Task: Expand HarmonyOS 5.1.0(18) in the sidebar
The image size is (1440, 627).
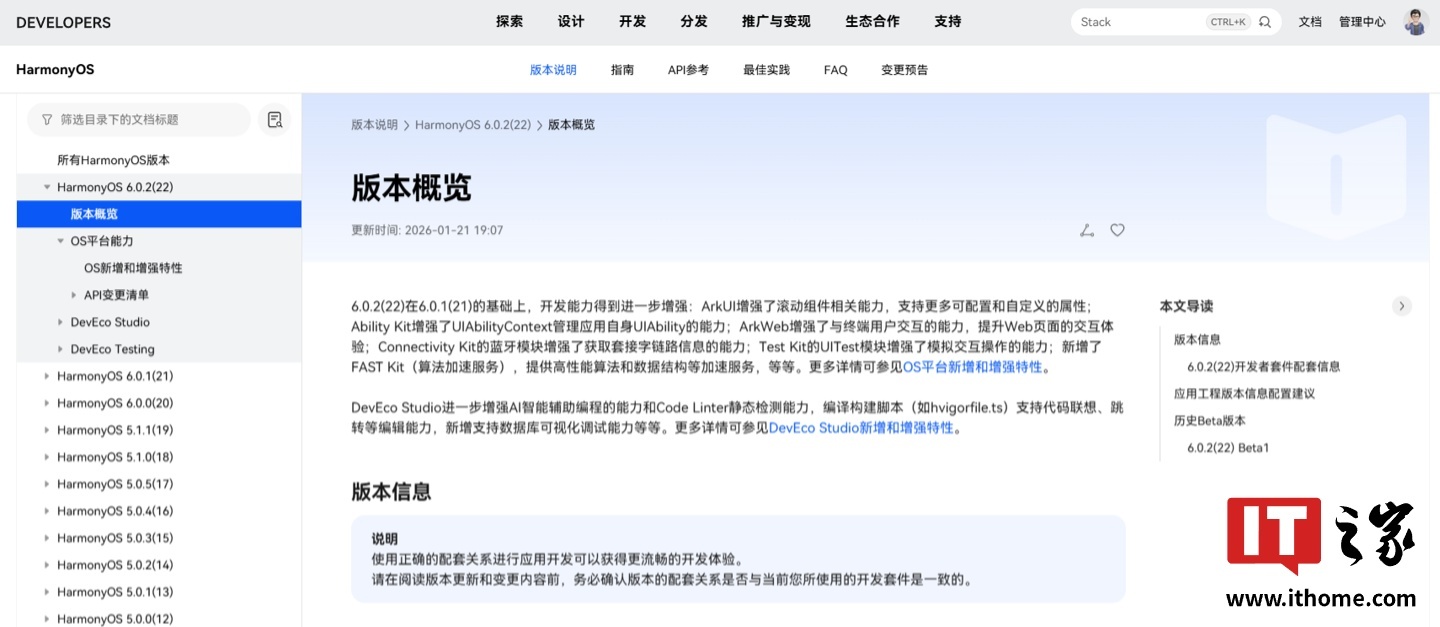Action: click(47, 457)
